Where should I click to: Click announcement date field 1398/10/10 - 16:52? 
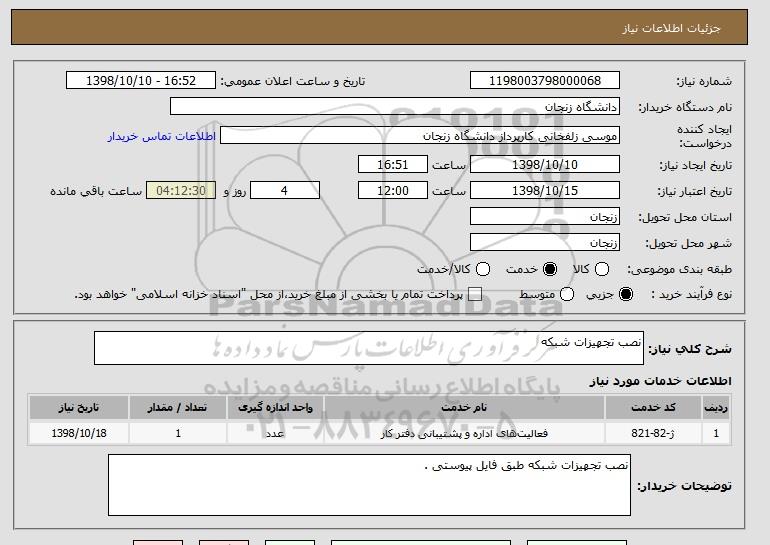[x=141, y=81]
